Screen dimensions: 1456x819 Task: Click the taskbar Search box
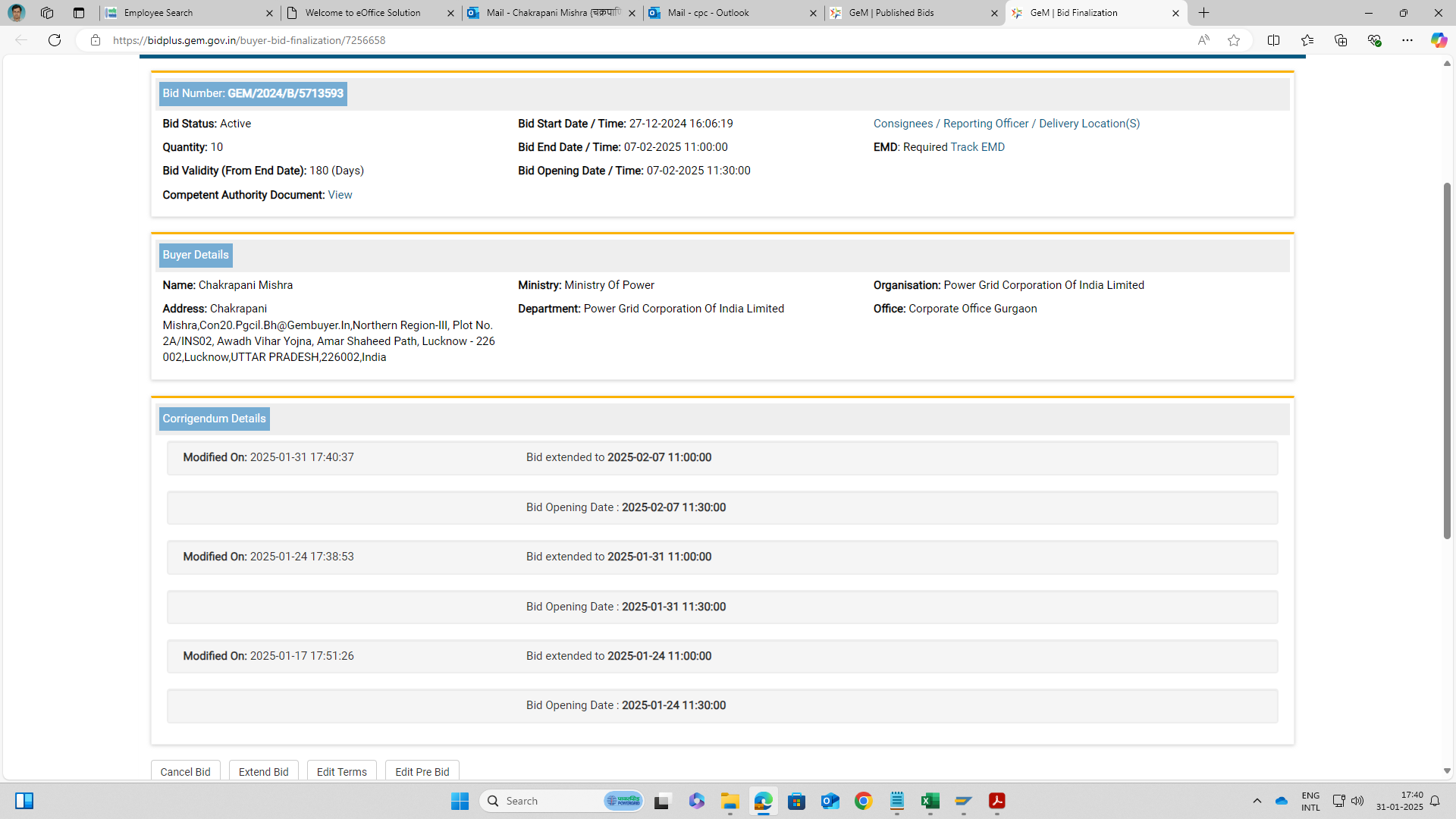(x=562, y=801)
